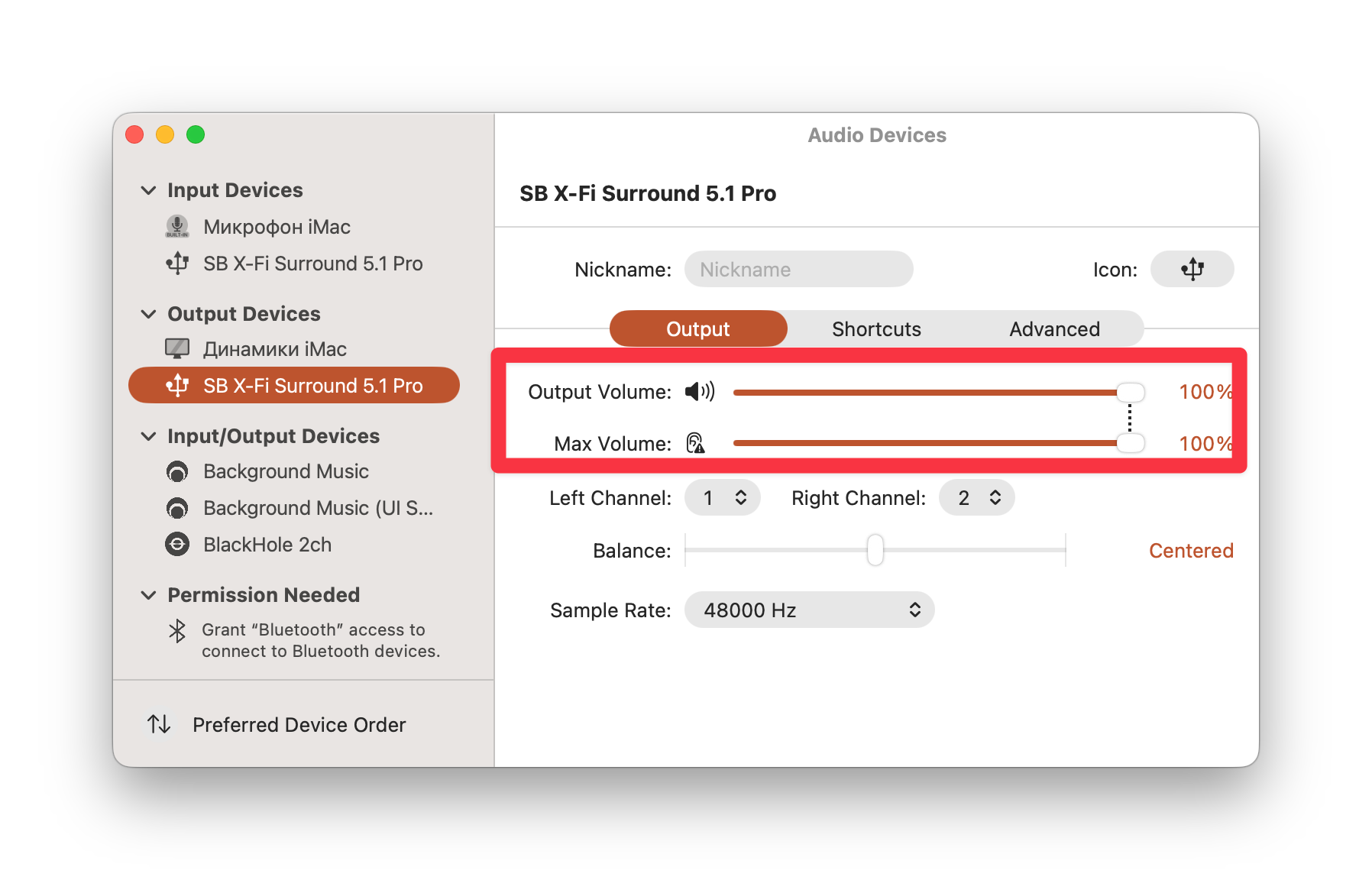The image size is (1372, 880).
Task: Click the dotted volume link between sliders
Action: tap(1130, 418)
